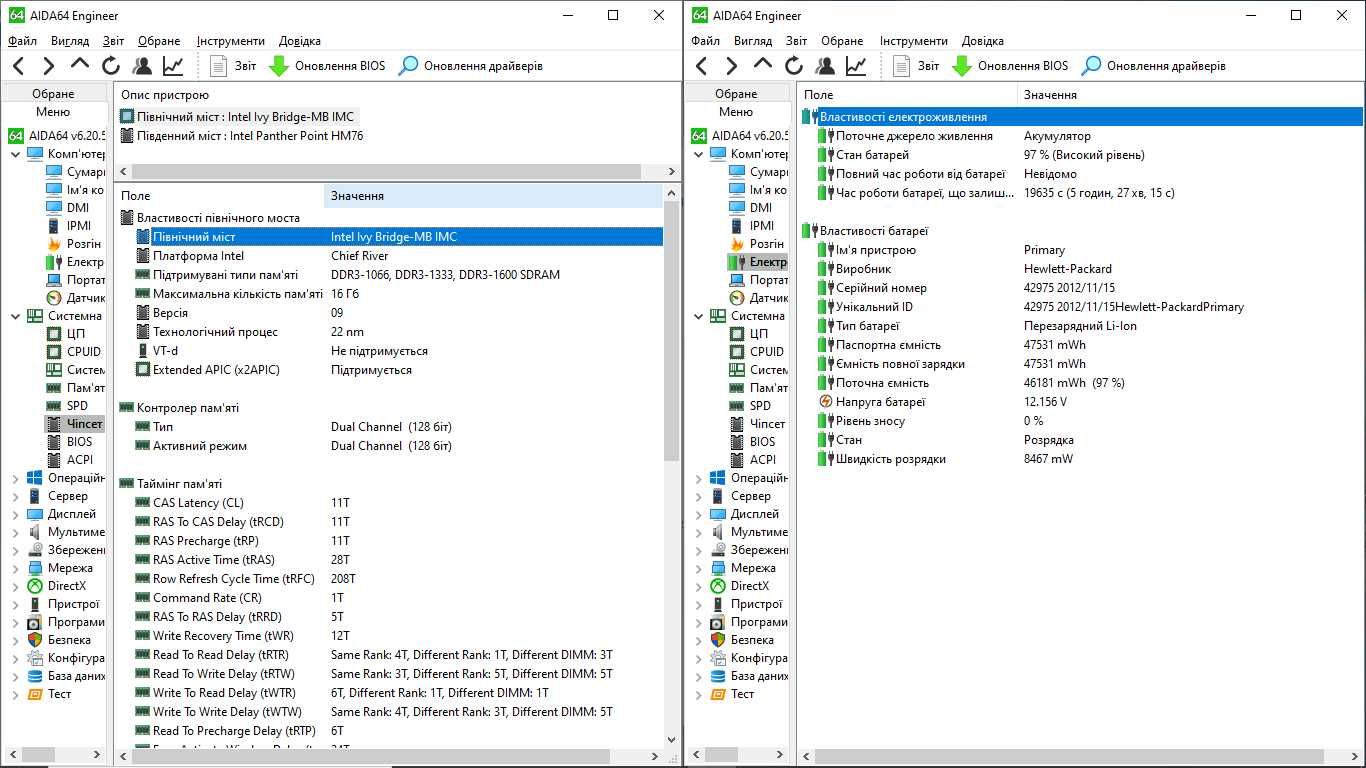The width and height of the screenshot is (1366, 768).
Task: Select the Швидкість розрядки row
Action: [1080, 458]
